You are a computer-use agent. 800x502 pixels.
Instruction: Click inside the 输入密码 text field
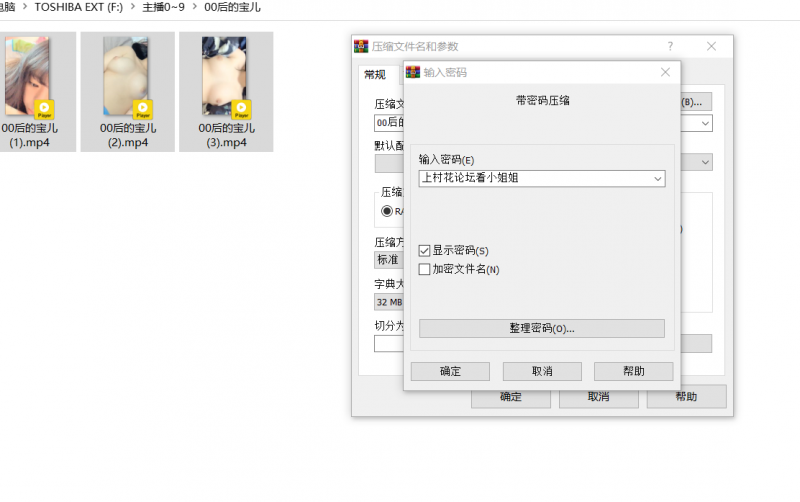click(535, 178)
